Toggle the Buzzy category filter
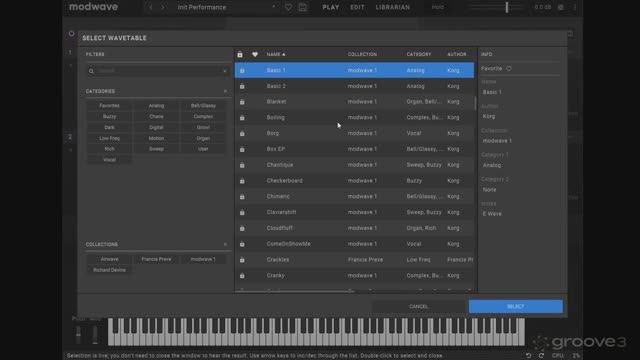640x360 pixels. (x=109, y=117)
